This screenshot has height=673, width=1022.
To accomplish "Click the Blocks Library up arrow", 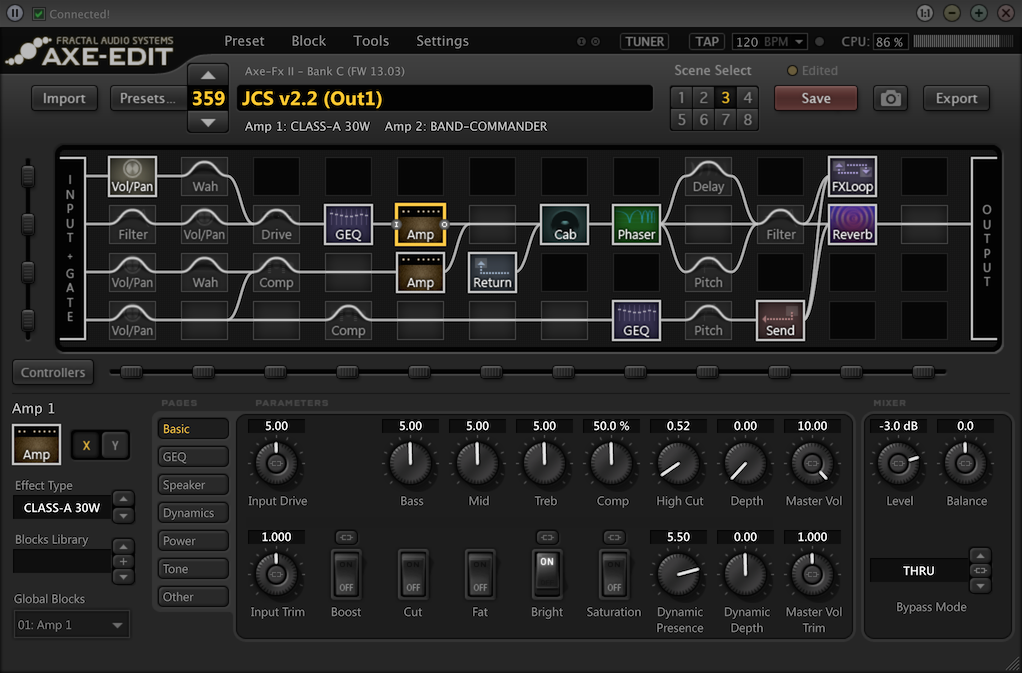I will 123,546.
